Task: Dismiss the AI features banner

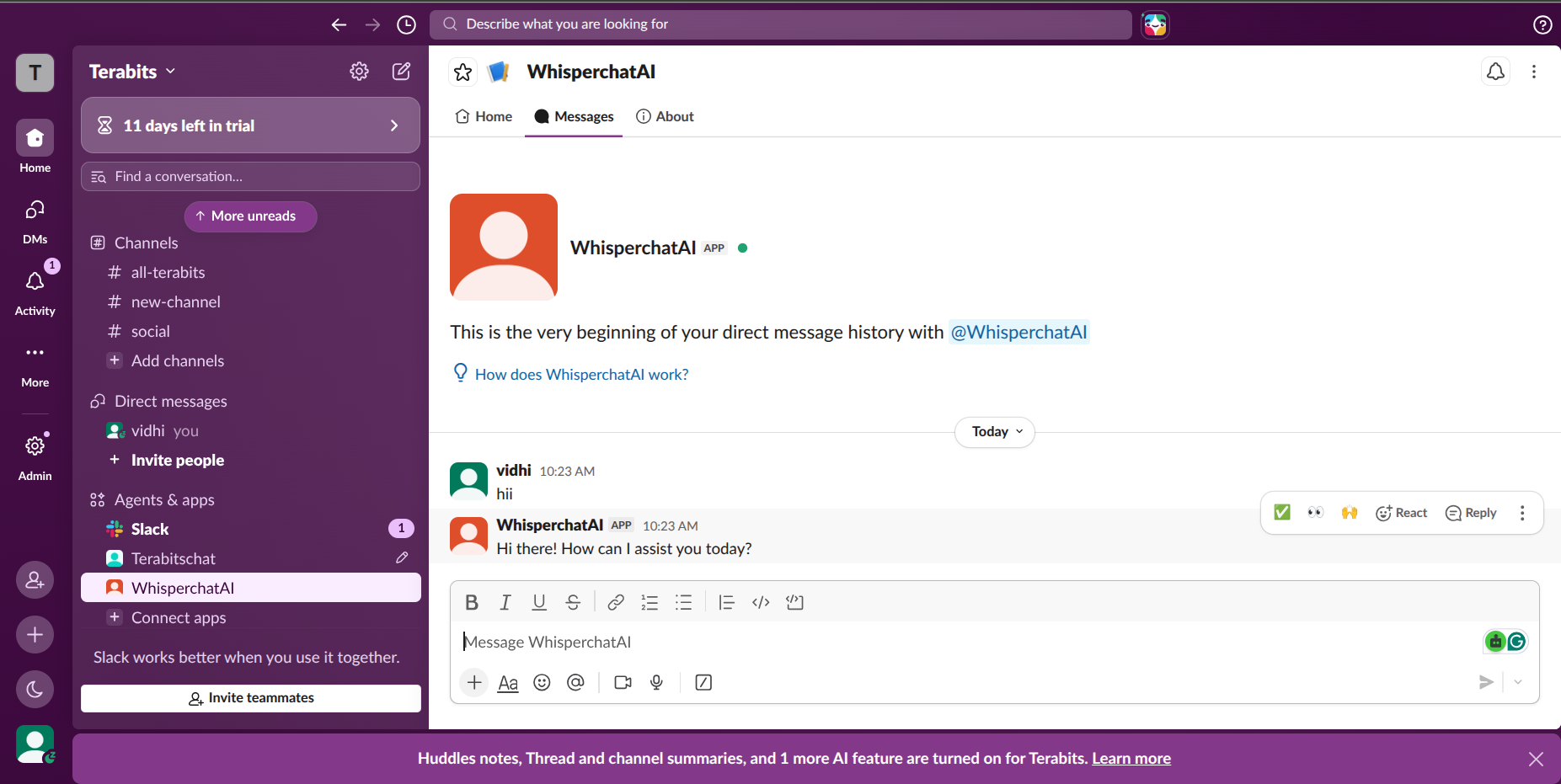Action: [1536, 759]
